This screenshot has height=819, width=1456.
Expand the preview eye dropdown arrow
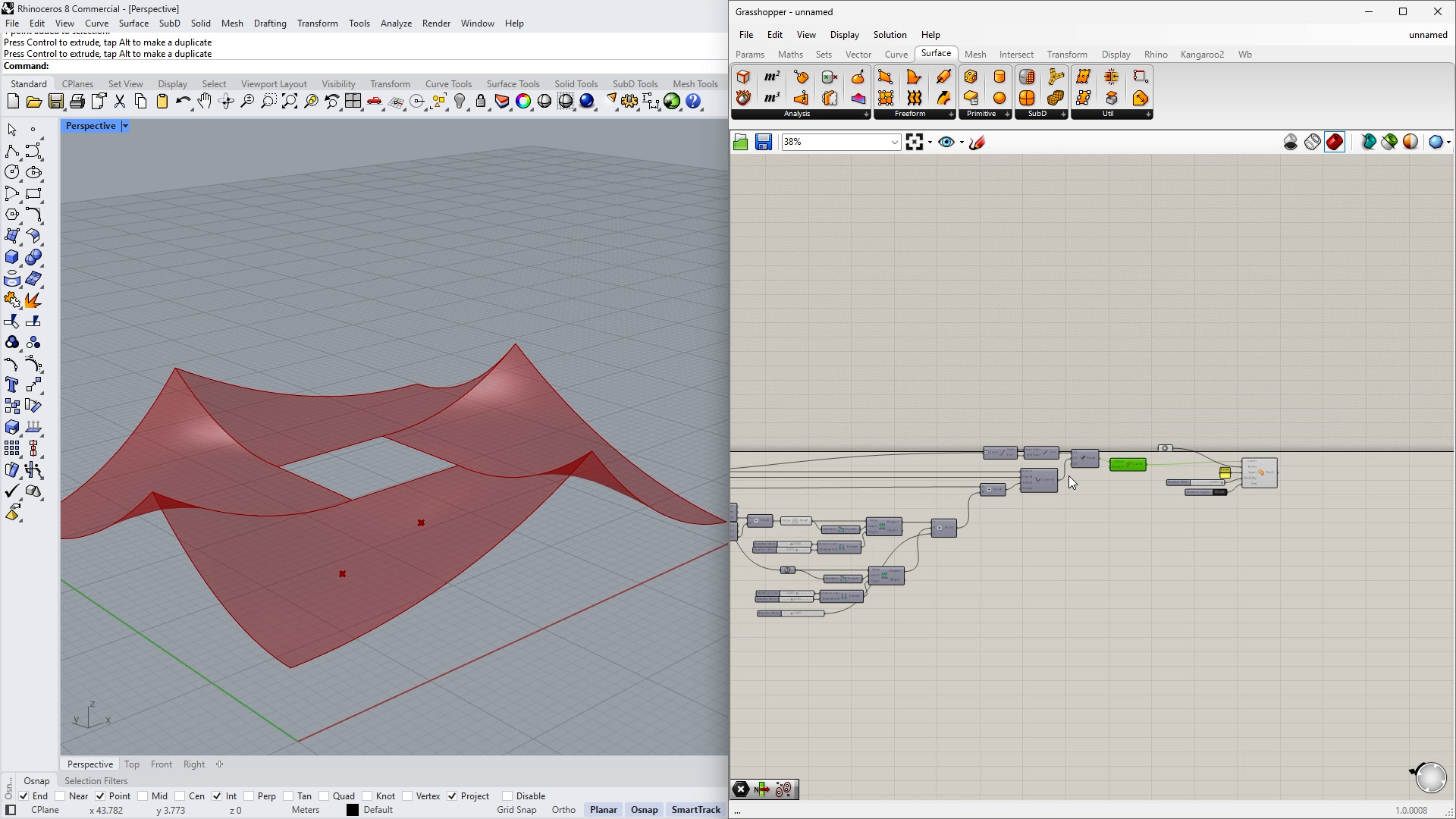(x=962, y=143)
